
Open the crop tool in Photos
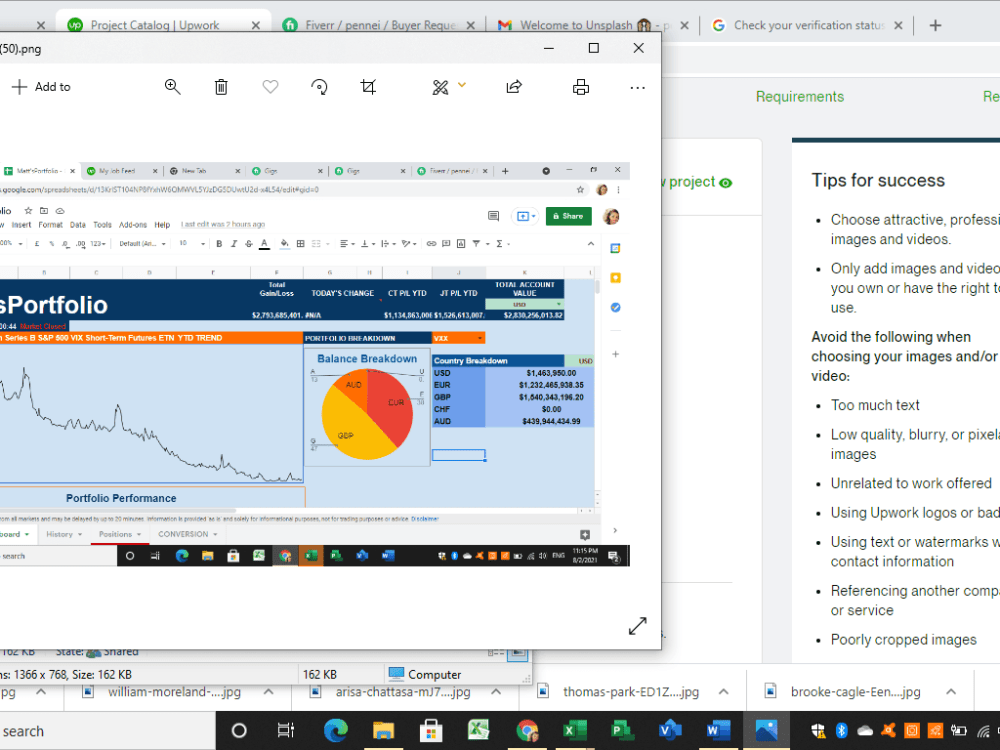pos(368,87)
